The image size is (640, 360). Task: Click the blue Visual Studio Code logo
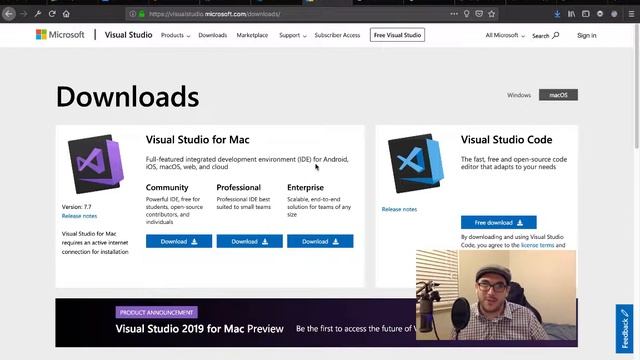click(x=416, y=163)
